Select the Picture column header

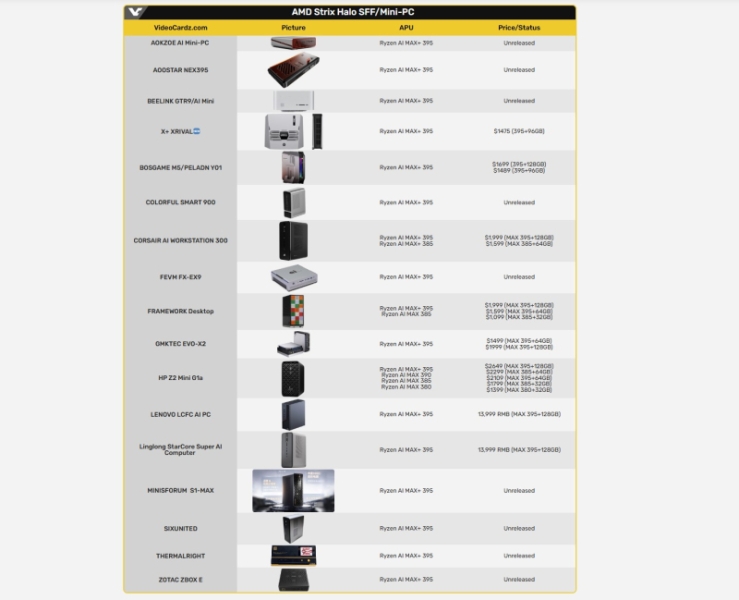pyautogui.click(x=293, y=28)
